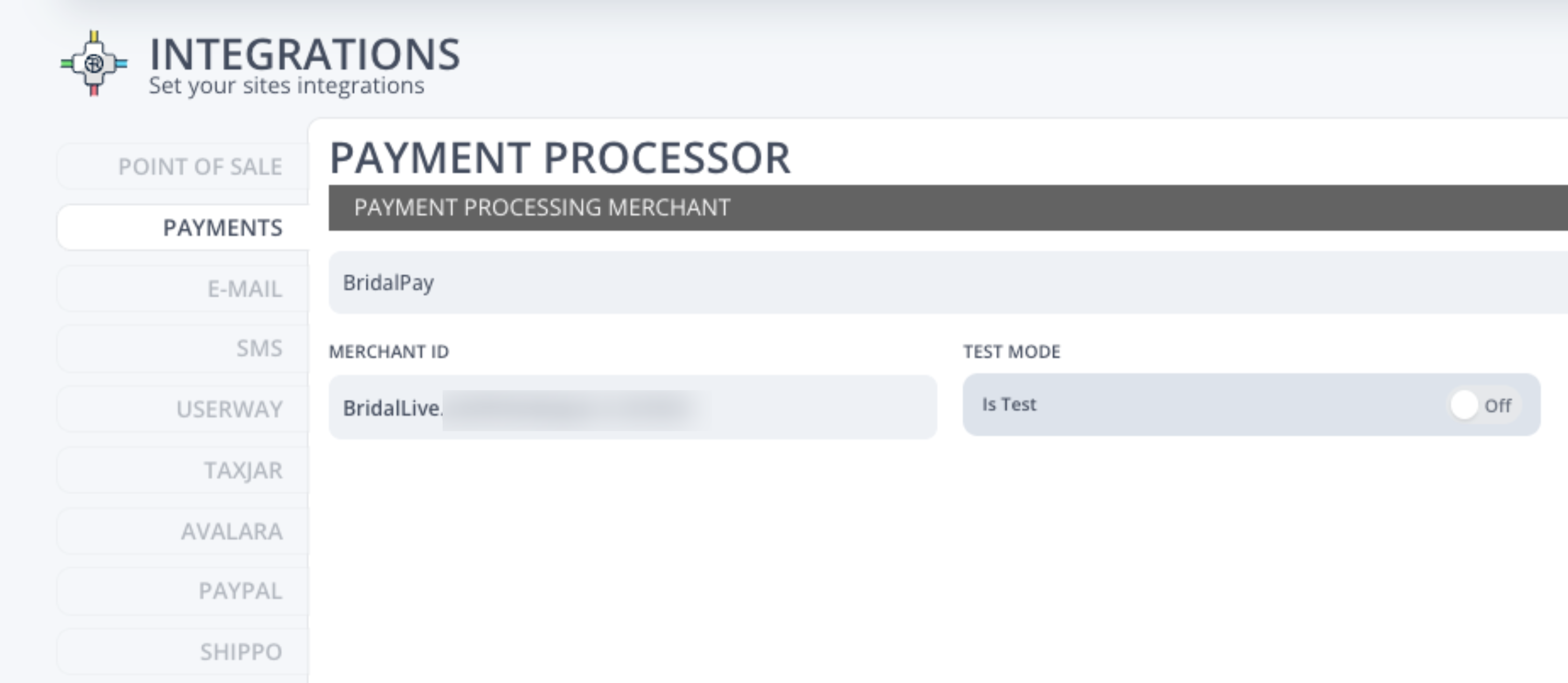Select the E-MAIL integration section
Screen dimensions: 1568x683
[x=243, y=289]
